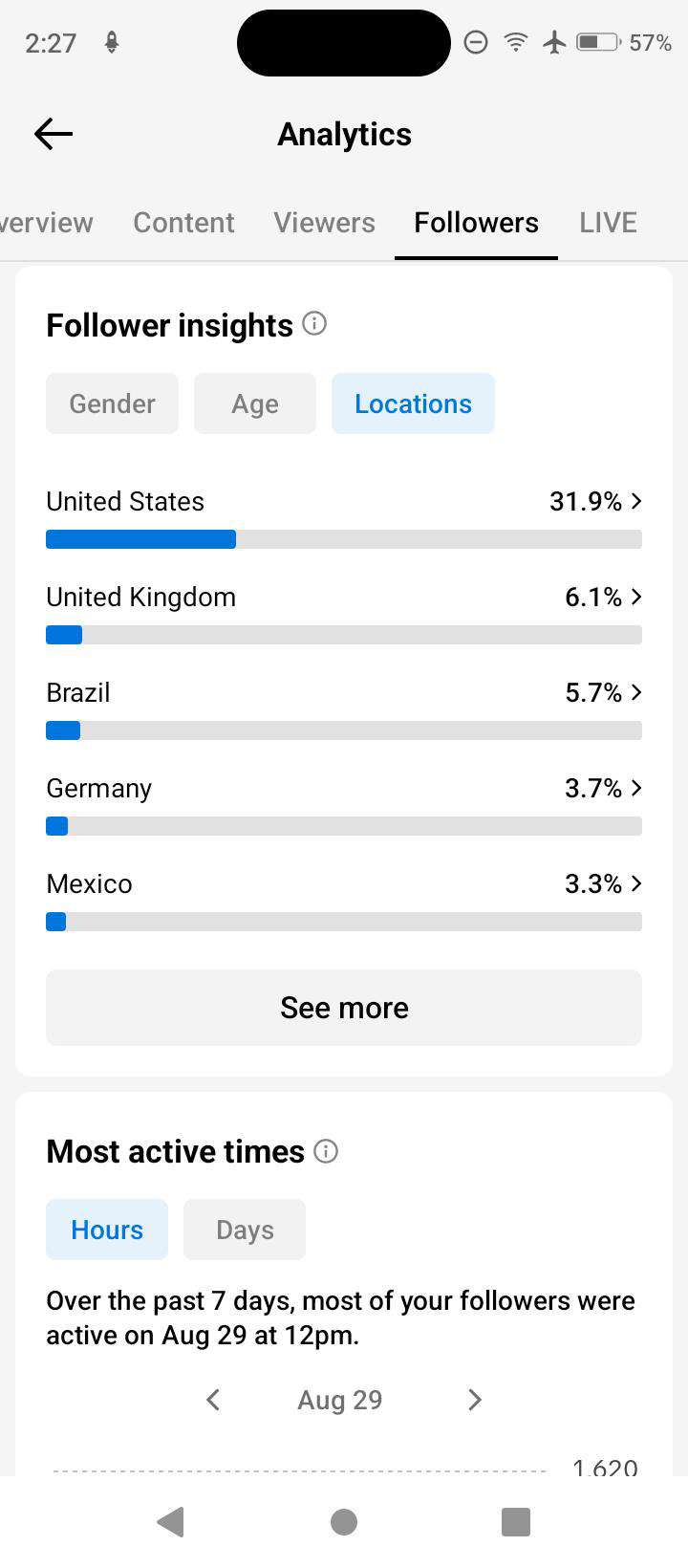This screenshot has width=688, height=1568.
Task: Tap Android back navigation triangle
Action: pyautogui.click(x=170, y=1521)
